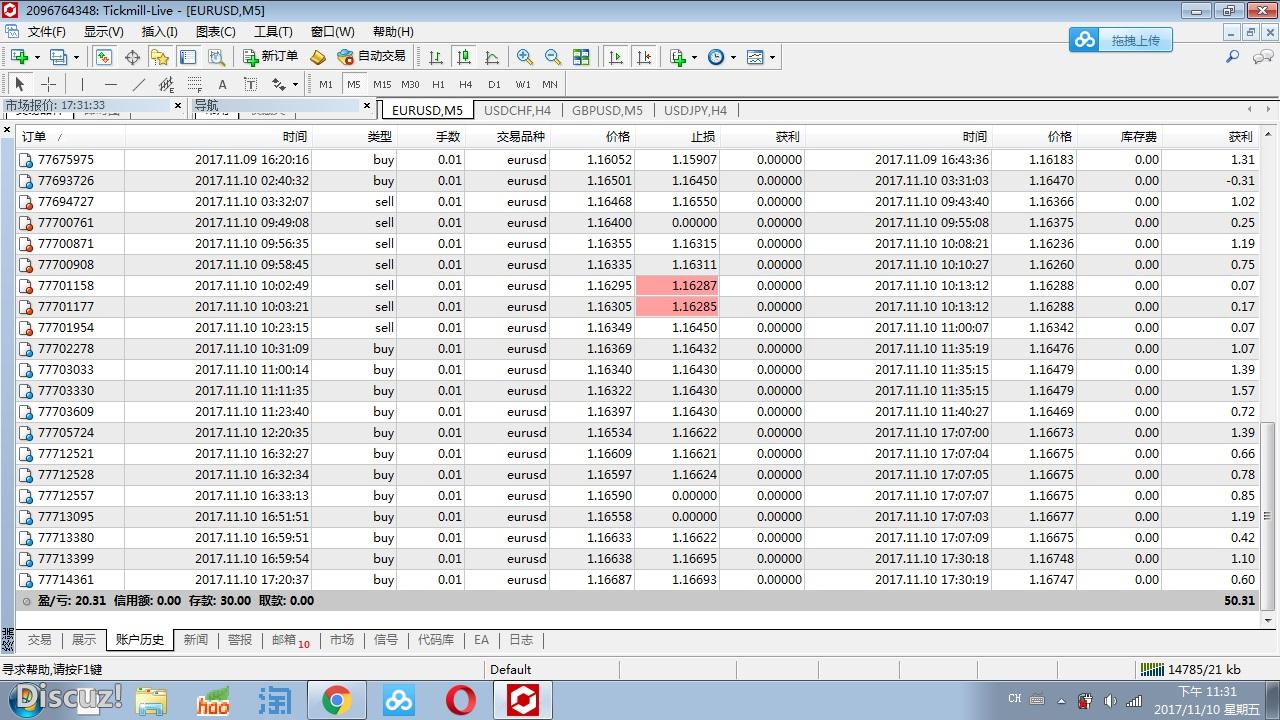Viewport: 1280px width, 720px height.
Task: Select the equidistant channel tool
Action: pyautogui.click(x=167, y=84)
